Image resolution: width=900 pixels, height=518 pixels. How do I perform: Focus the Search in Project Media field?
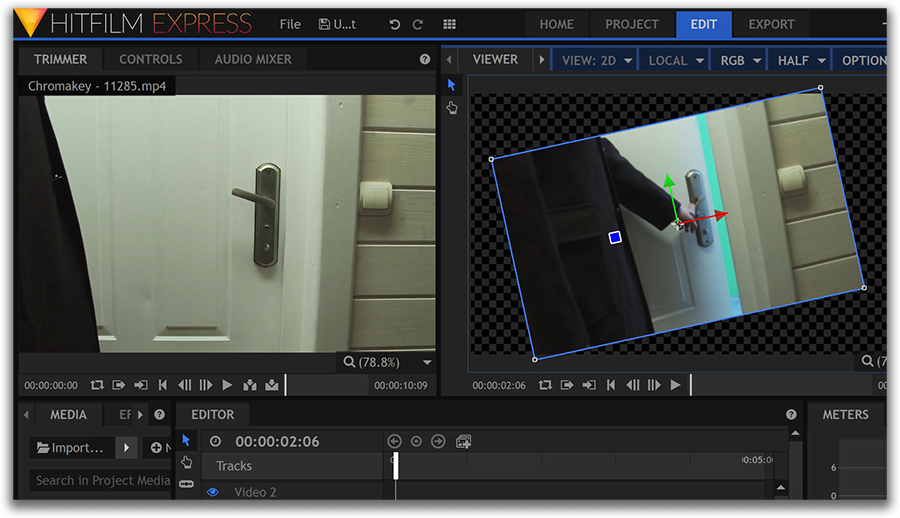click(x=101, y=480)
